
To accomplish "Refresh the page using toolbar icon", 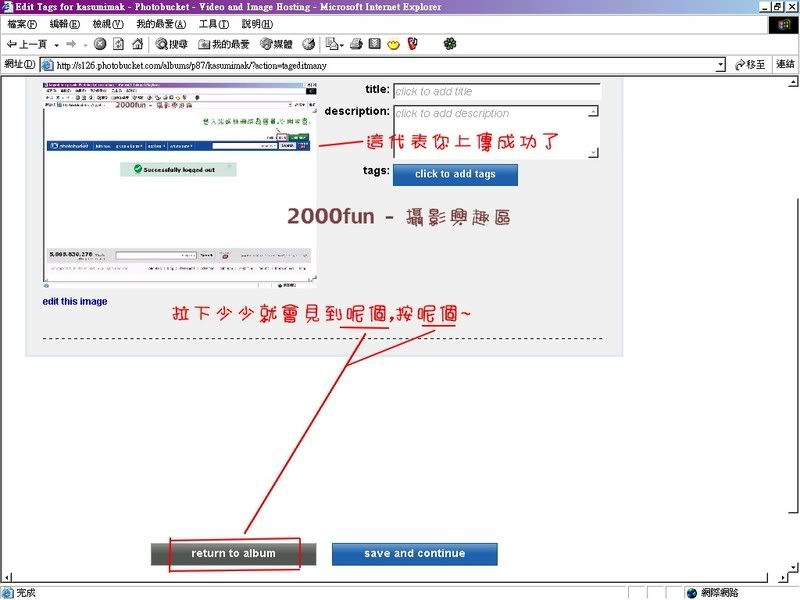I will [x=118, y=44].
